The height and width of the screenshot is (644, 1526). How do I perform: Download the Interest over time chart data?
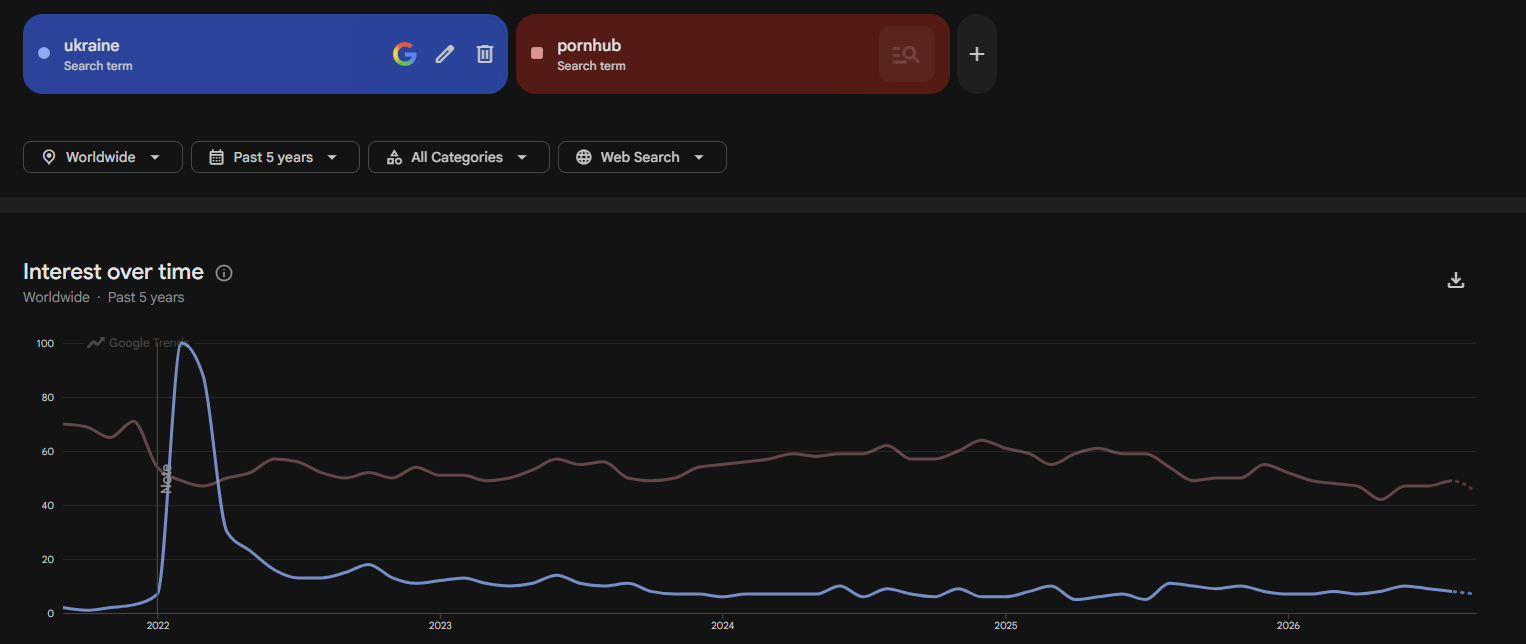point(1456,280)
